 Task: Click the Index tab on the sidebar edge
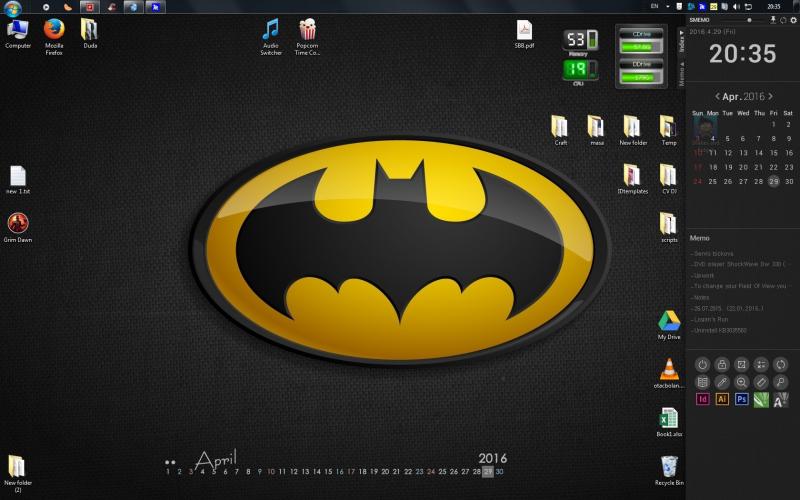(681, 41)
